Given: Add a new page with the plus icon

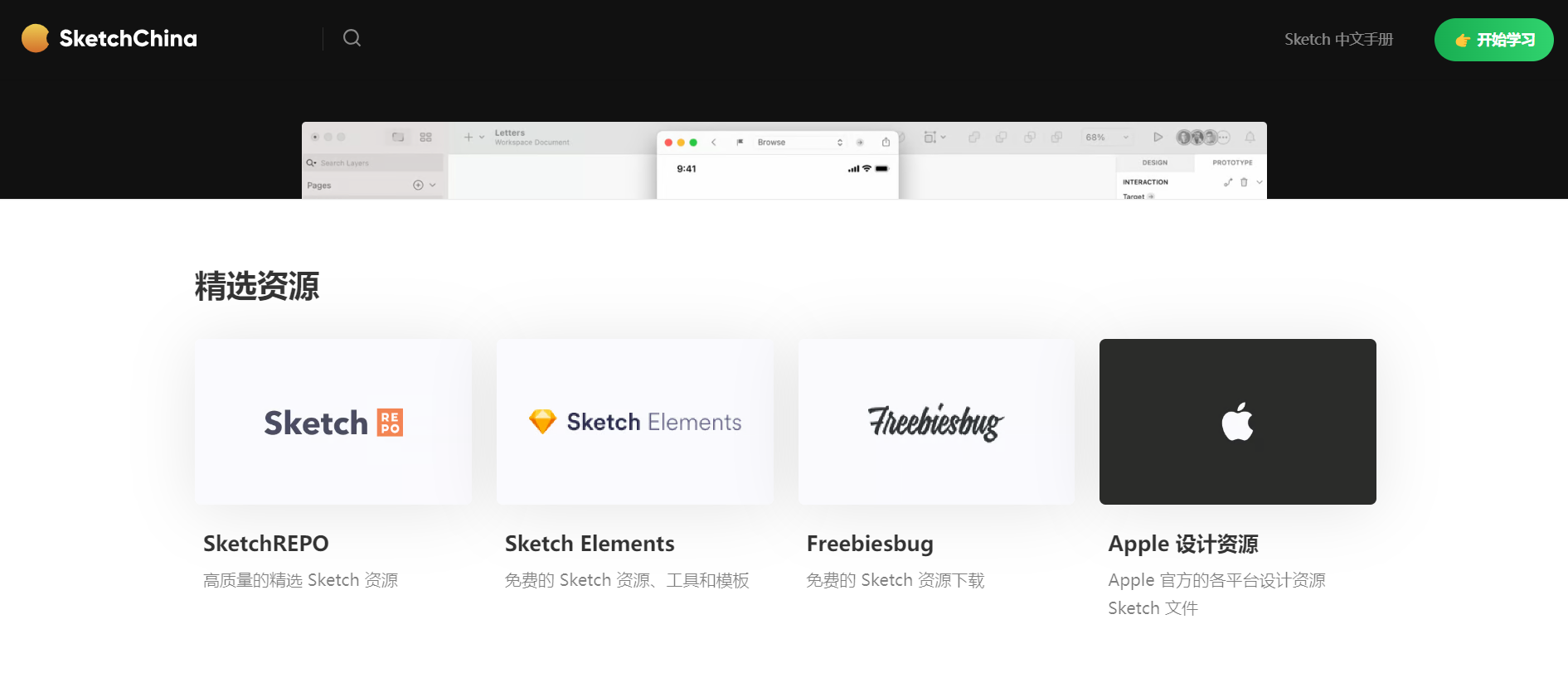Looking at the screenshot, I should tap(419, 185).
